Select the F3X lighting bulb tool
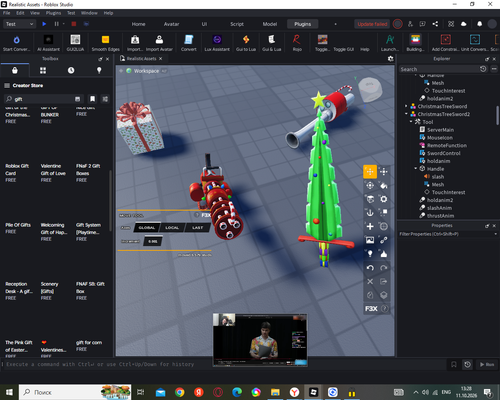500x400 pixels. tap(370, 254)
